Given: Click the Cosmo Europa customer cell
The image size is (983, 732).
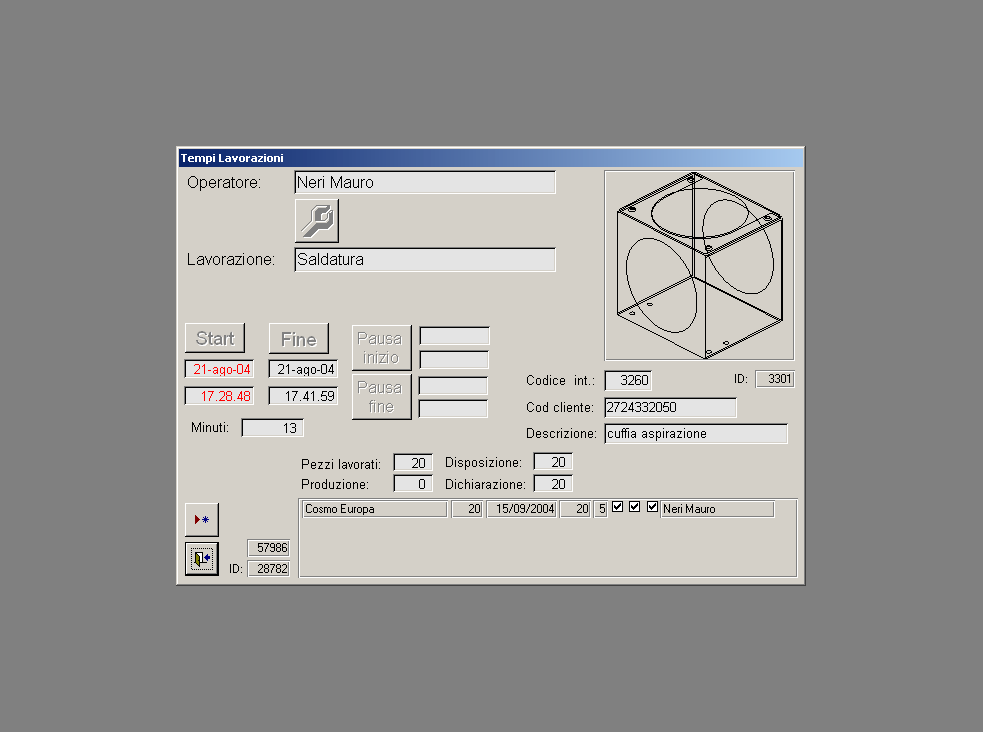Looking at the screenshot, I should pyautogui.click(x=375, y=509).
